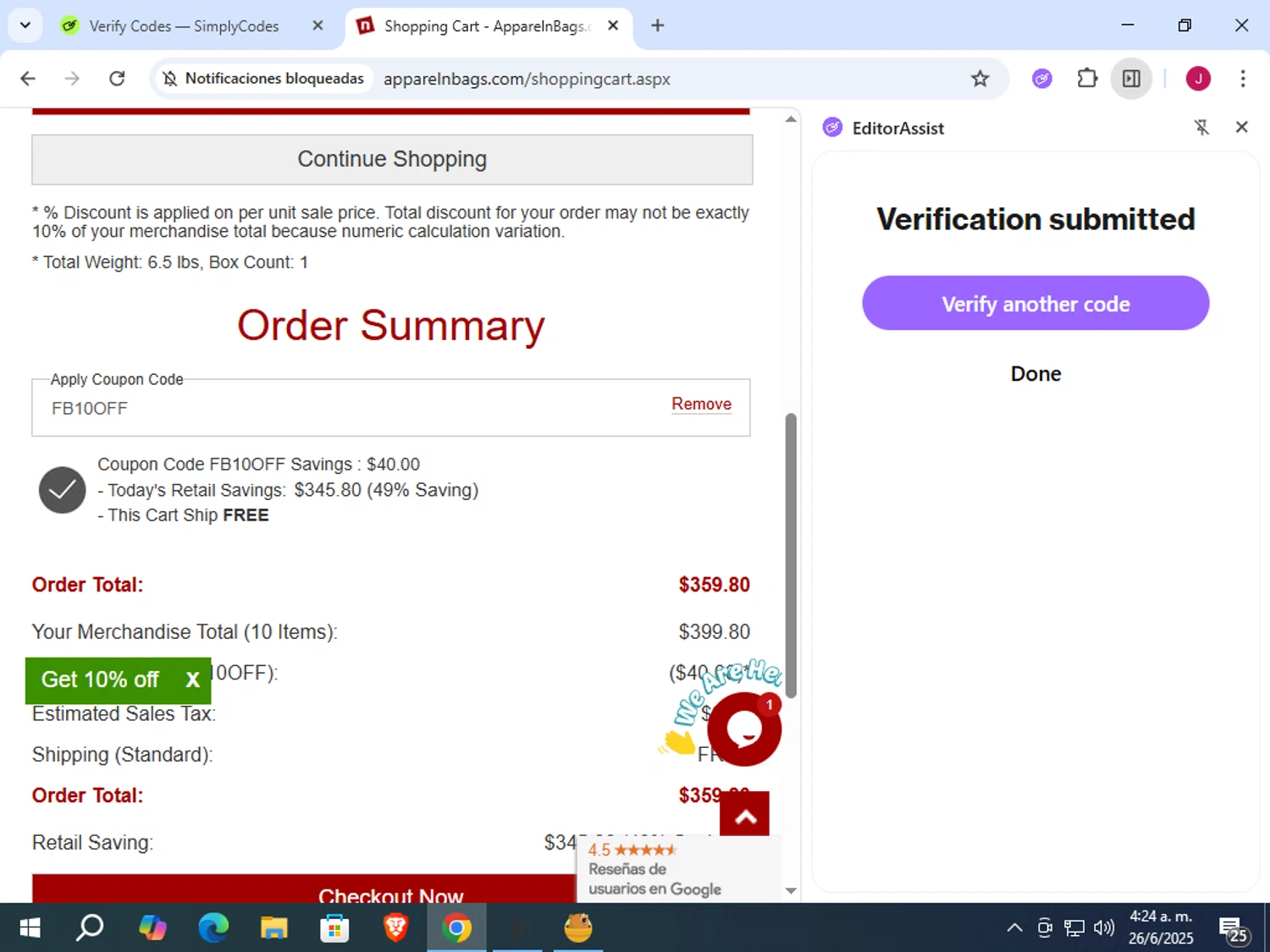The height and width of the screenshot is (952, 1270).
Task: Toggle the browser side panel icon
Action: pyautogui.click(x=1131, y=79)
